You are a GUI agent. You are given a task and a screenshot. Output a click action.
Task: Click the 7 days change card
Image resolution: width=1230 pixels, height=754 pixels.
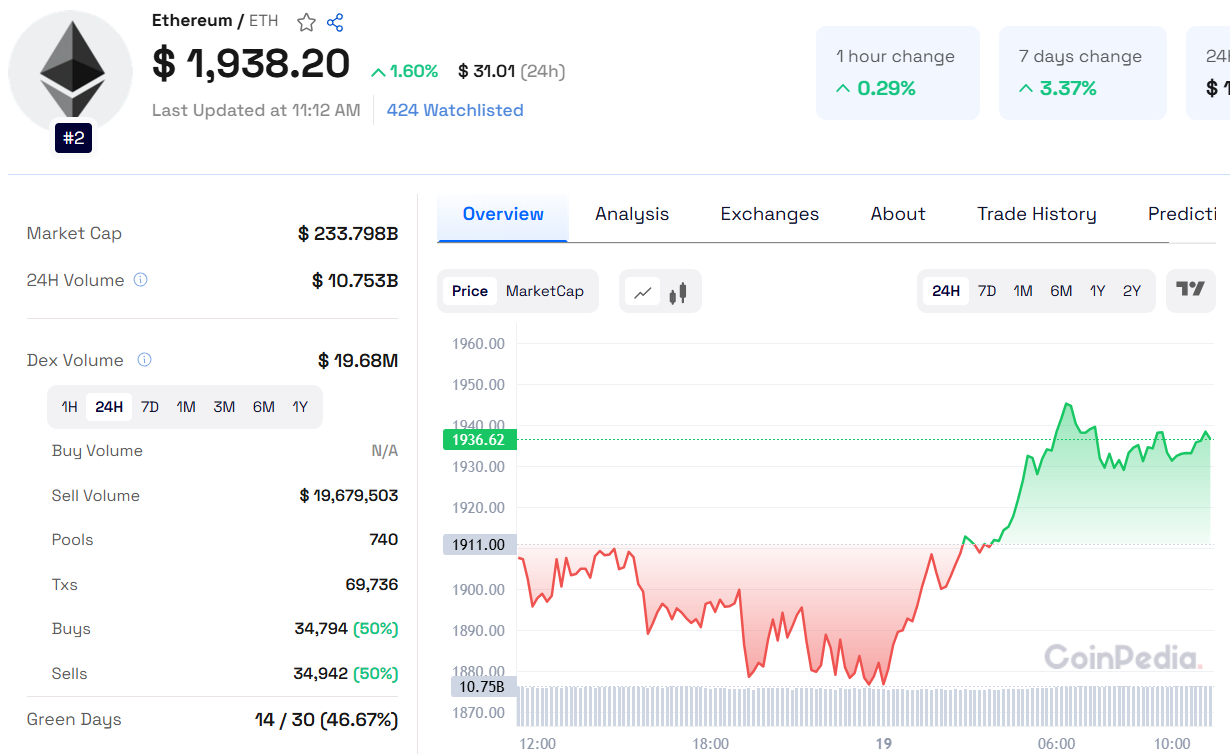pyautogui.click(x=1083, y=73)
